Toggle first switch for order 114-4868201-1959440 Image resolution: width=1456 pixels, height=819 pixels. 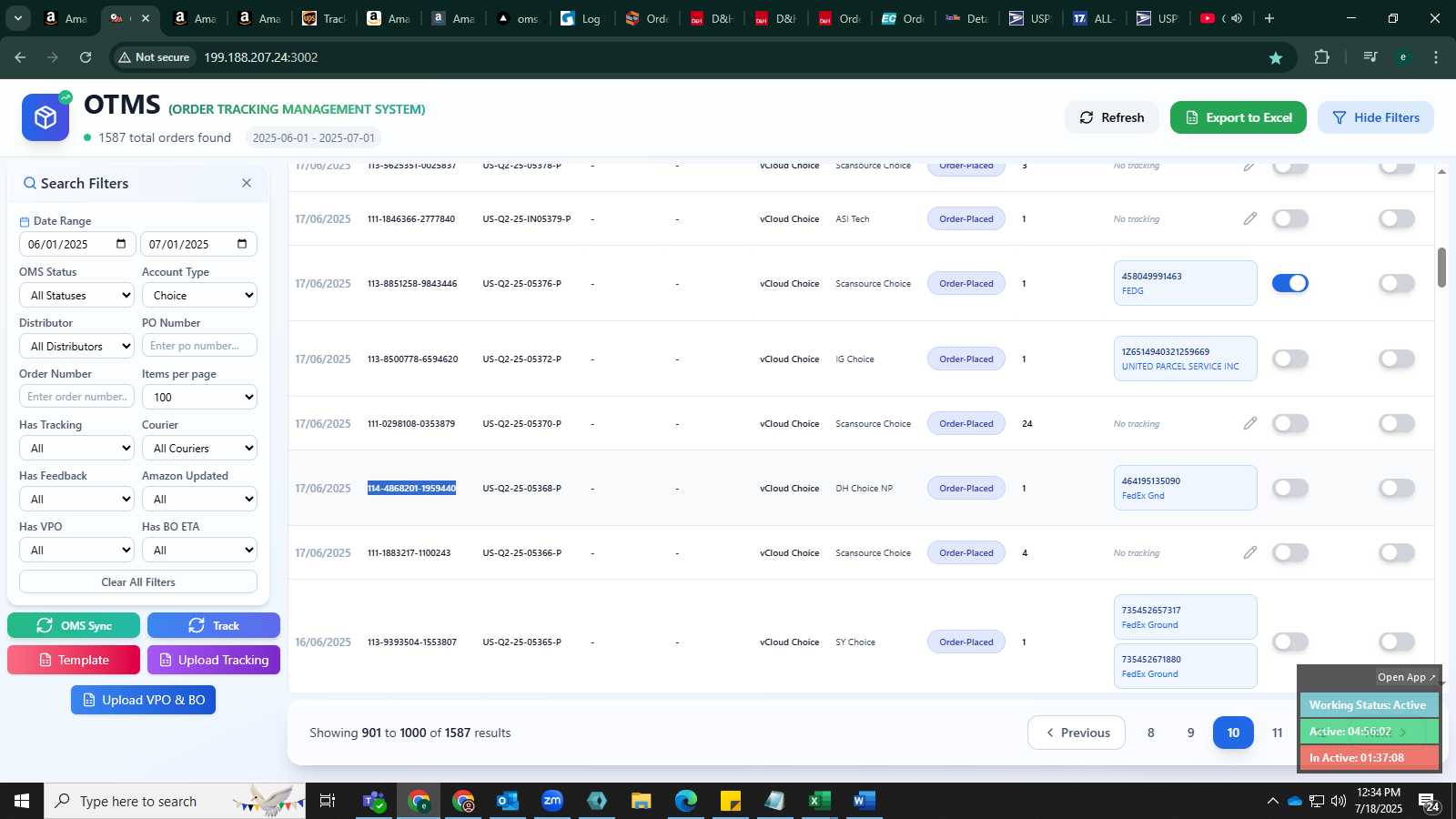pos(1290,488)
